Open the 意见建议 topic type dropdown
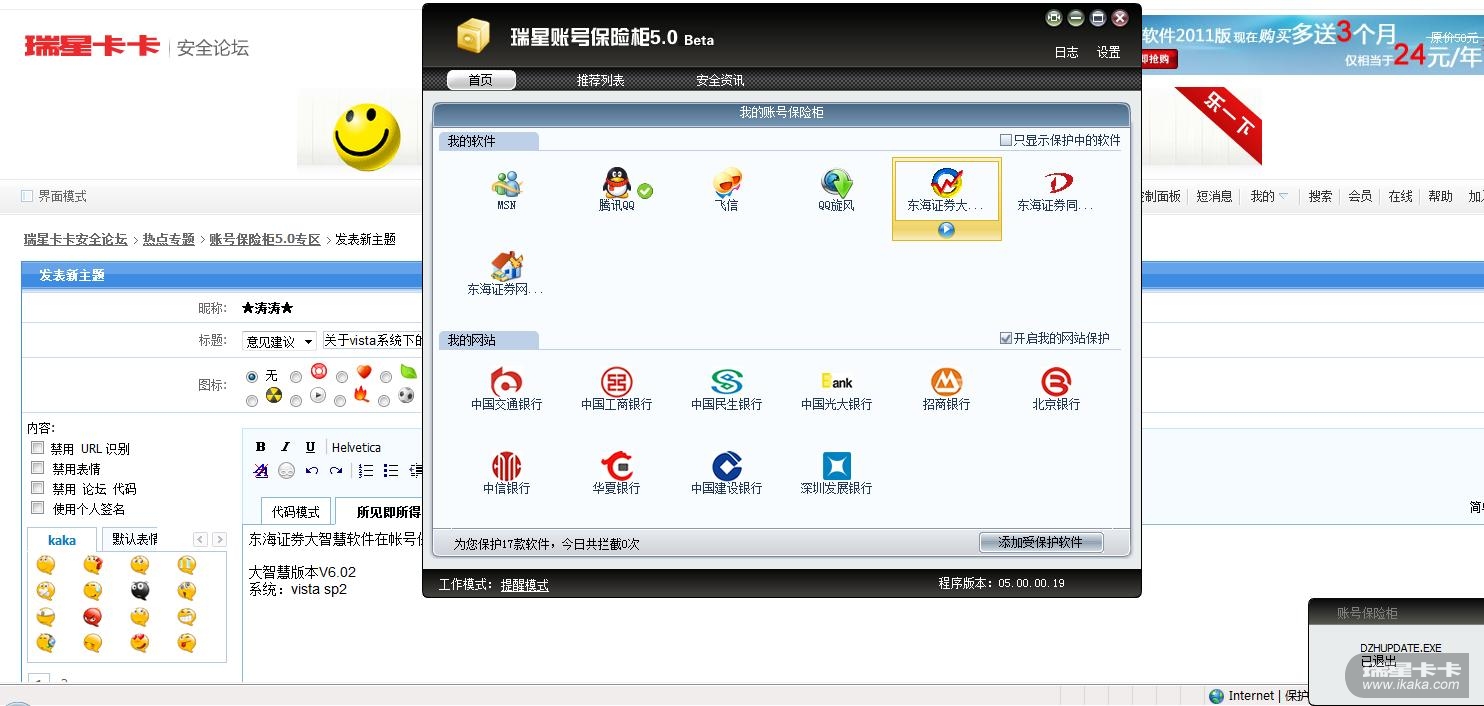Image resolution: width=1484 pixels, height=706 pixels. point(279,341)
